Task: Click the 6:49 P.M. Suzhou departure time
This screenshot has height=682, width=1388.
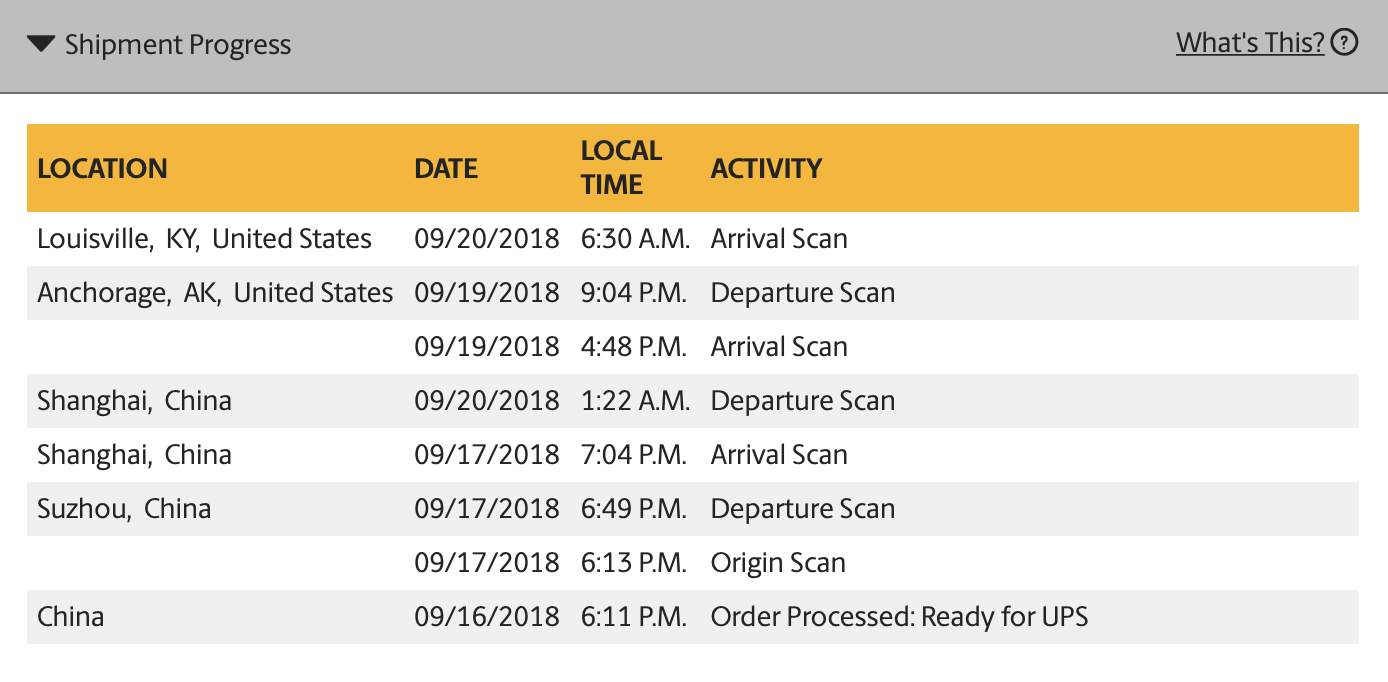Action: click(x=633, y=509)
